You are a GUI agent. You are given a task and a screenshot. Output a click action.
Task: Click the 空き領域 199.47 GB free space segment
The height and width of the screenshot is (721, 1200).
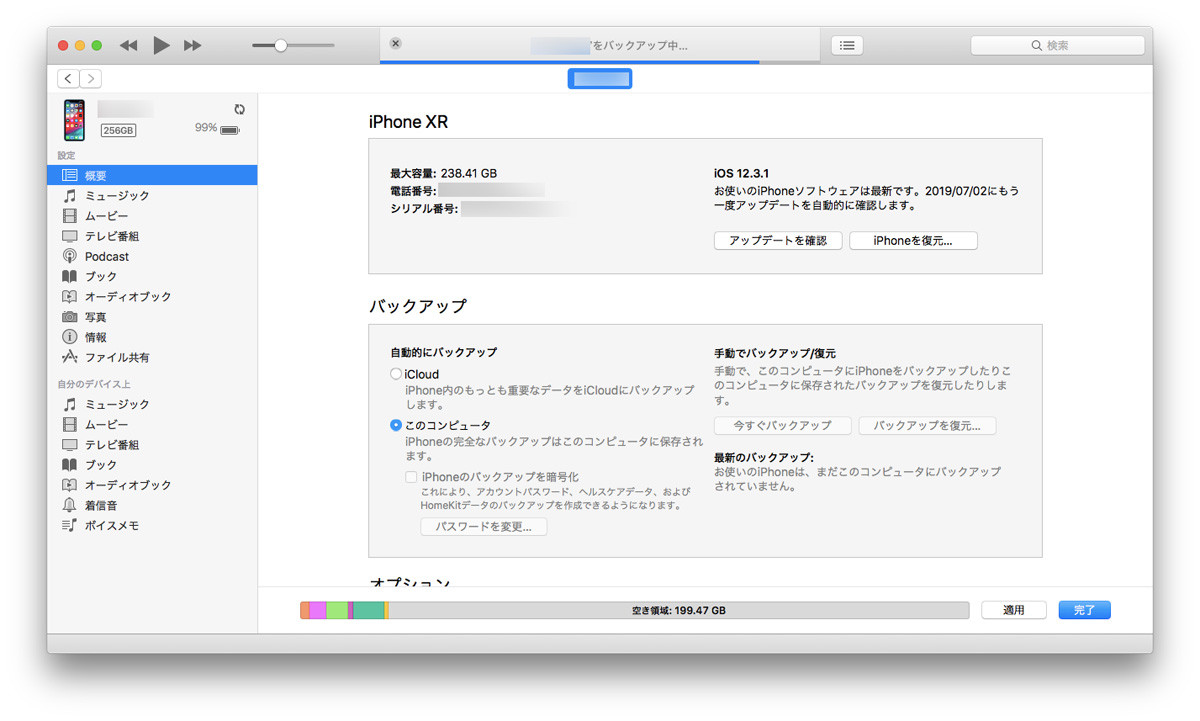[679, 610]
